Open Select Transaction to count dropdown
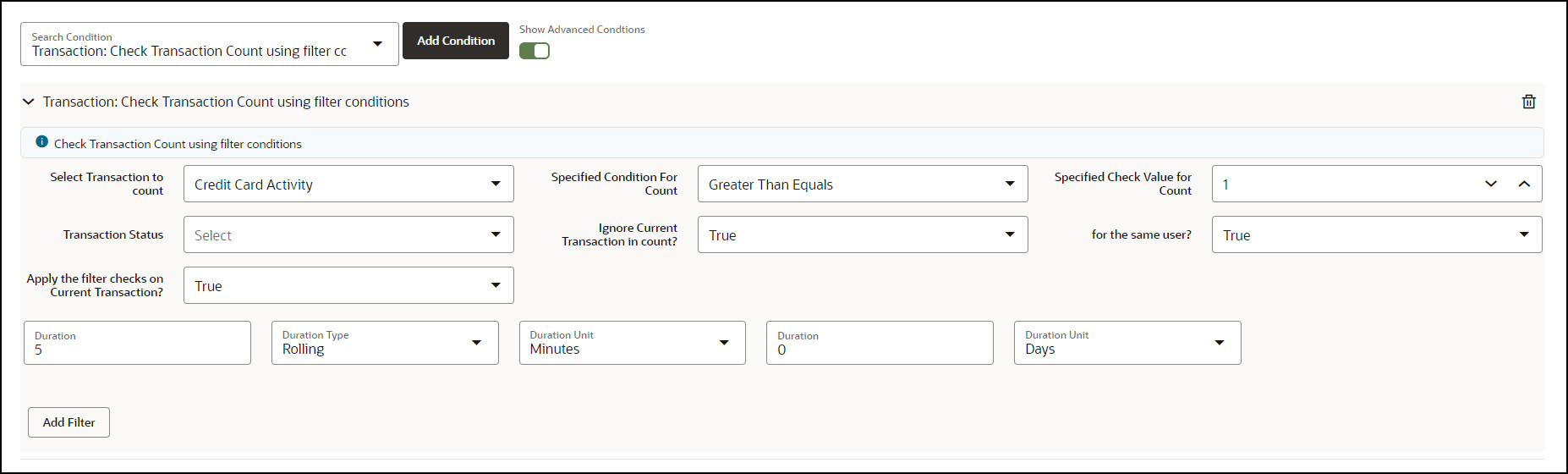 pos(348,184)
